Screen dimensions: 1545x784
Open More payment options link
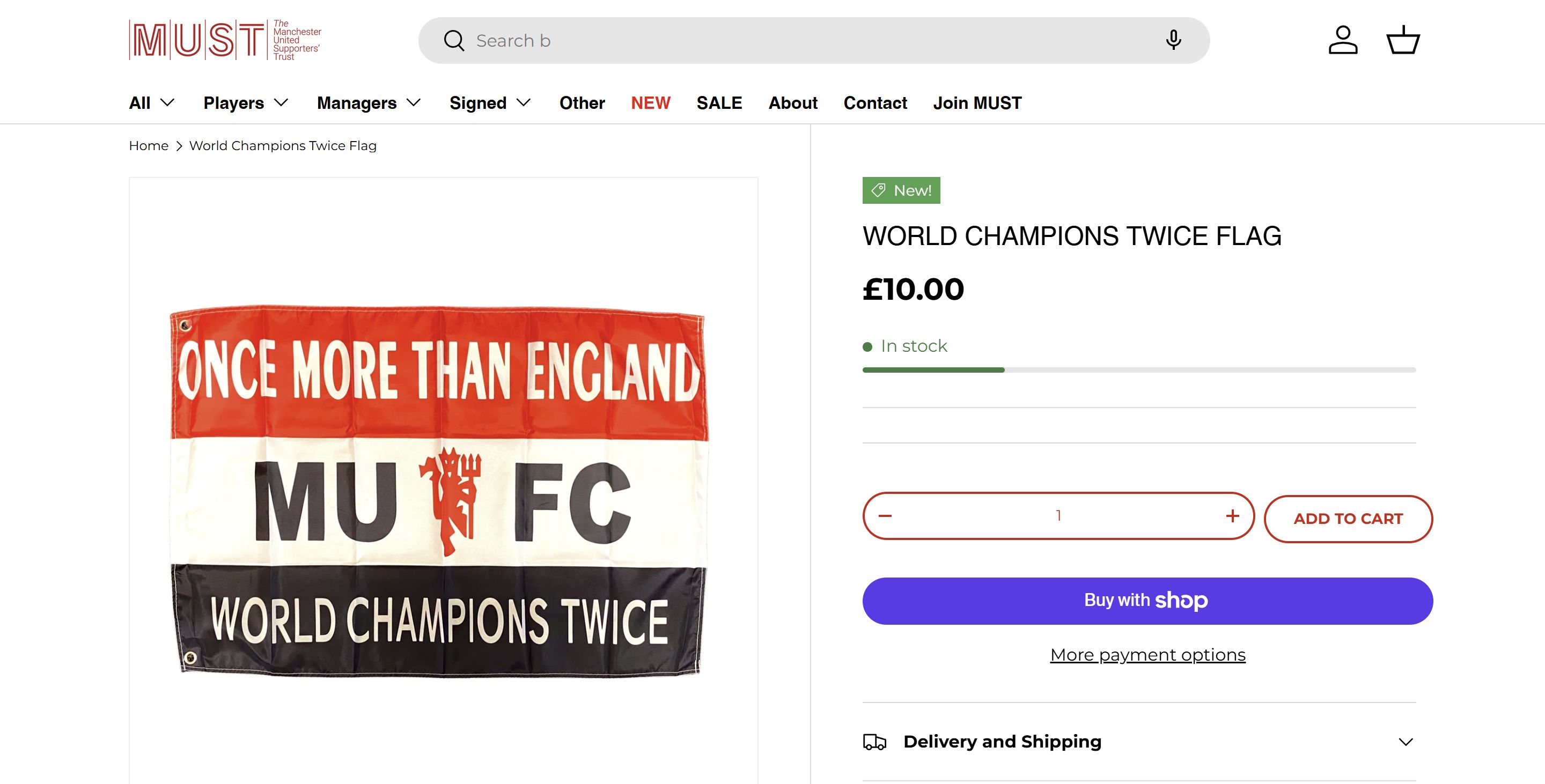[x=1147, y=655]
